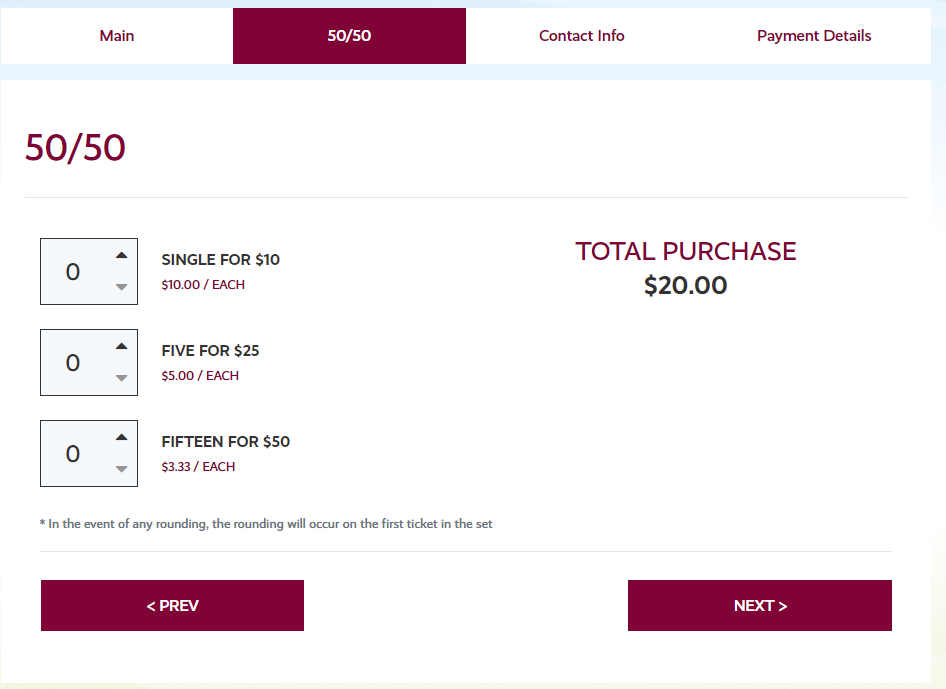Click the Single for $10 label

(x=221, y=259)
